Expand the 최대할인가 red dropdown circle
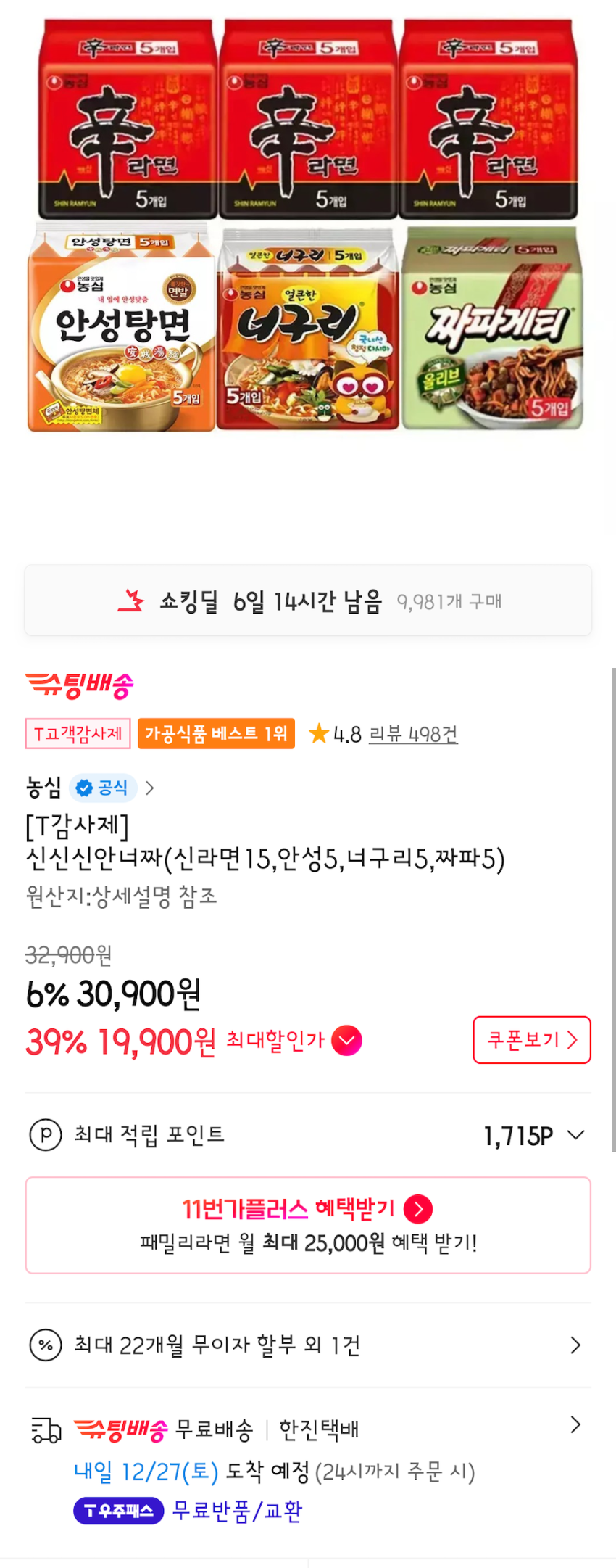Screen dimensions: 616x1568 pos(346,1041)
